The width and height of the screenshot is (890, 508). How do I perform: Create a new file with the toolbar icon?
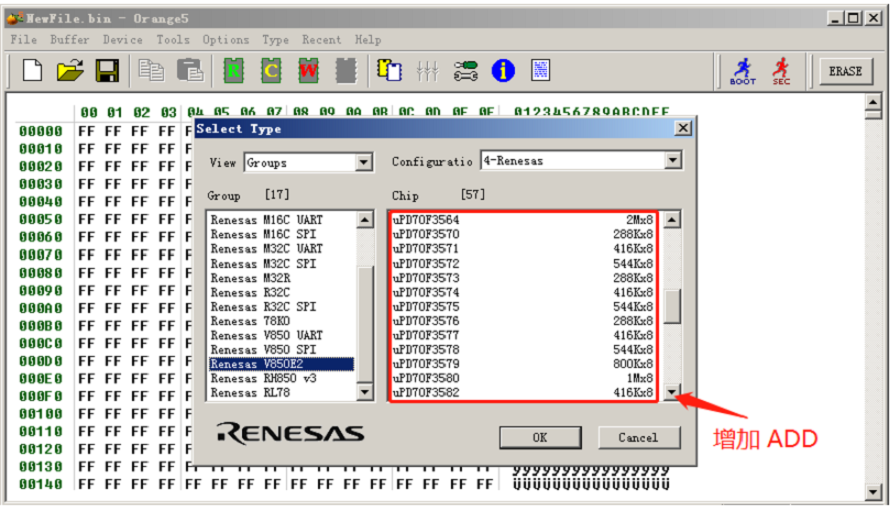tap(32, 72)
